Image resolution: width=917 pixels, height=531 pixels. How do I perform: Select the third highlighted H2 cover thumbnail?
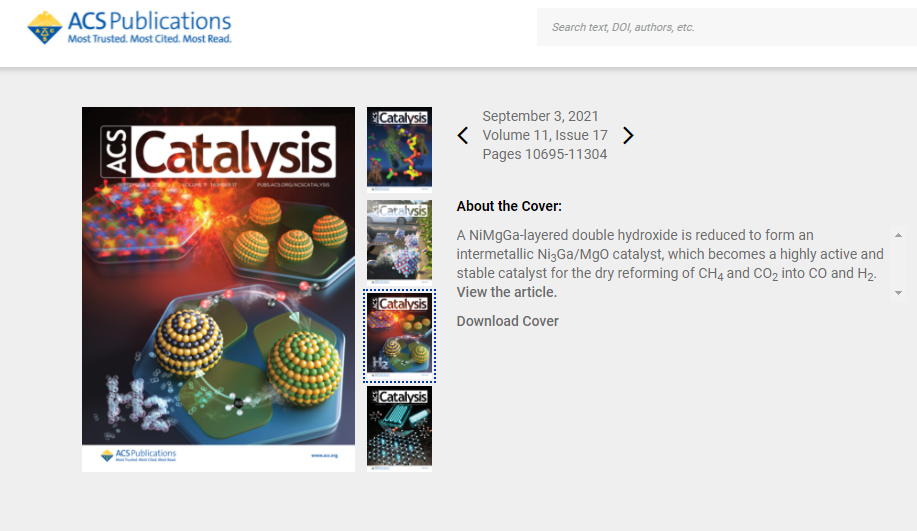coord(399,336)
